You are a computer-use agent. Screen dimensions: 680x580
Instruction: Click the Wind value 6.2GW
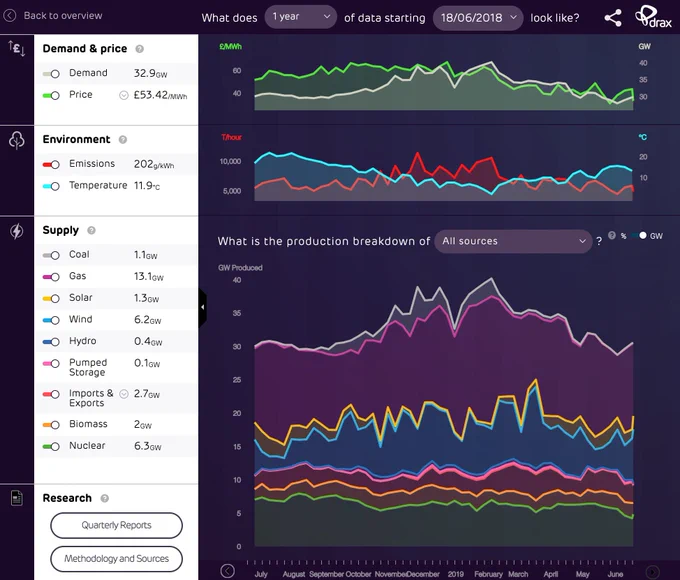point(147,320)
